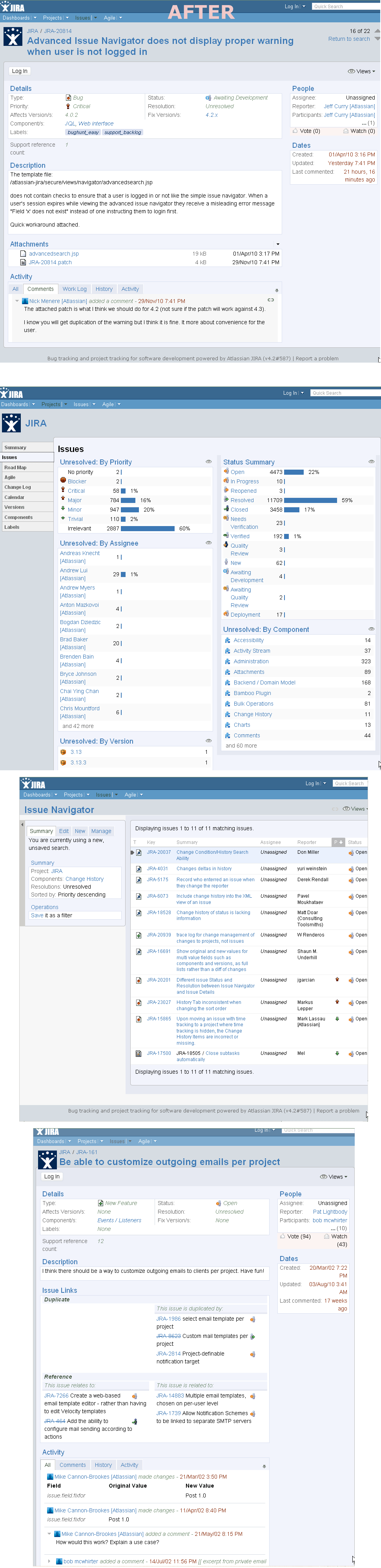The width and height of the screenshot is (381, 1568).
Task: Click the bughunt_easy label tag
Action: [83, 132]
